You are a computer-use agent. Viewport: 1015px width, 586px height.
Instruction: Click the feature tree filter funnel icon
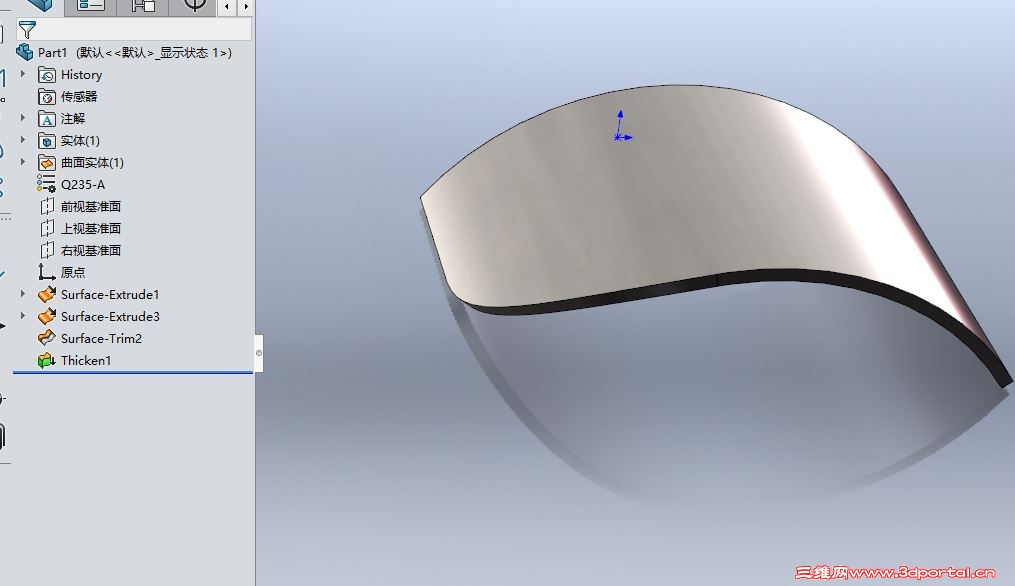[27, 30]
